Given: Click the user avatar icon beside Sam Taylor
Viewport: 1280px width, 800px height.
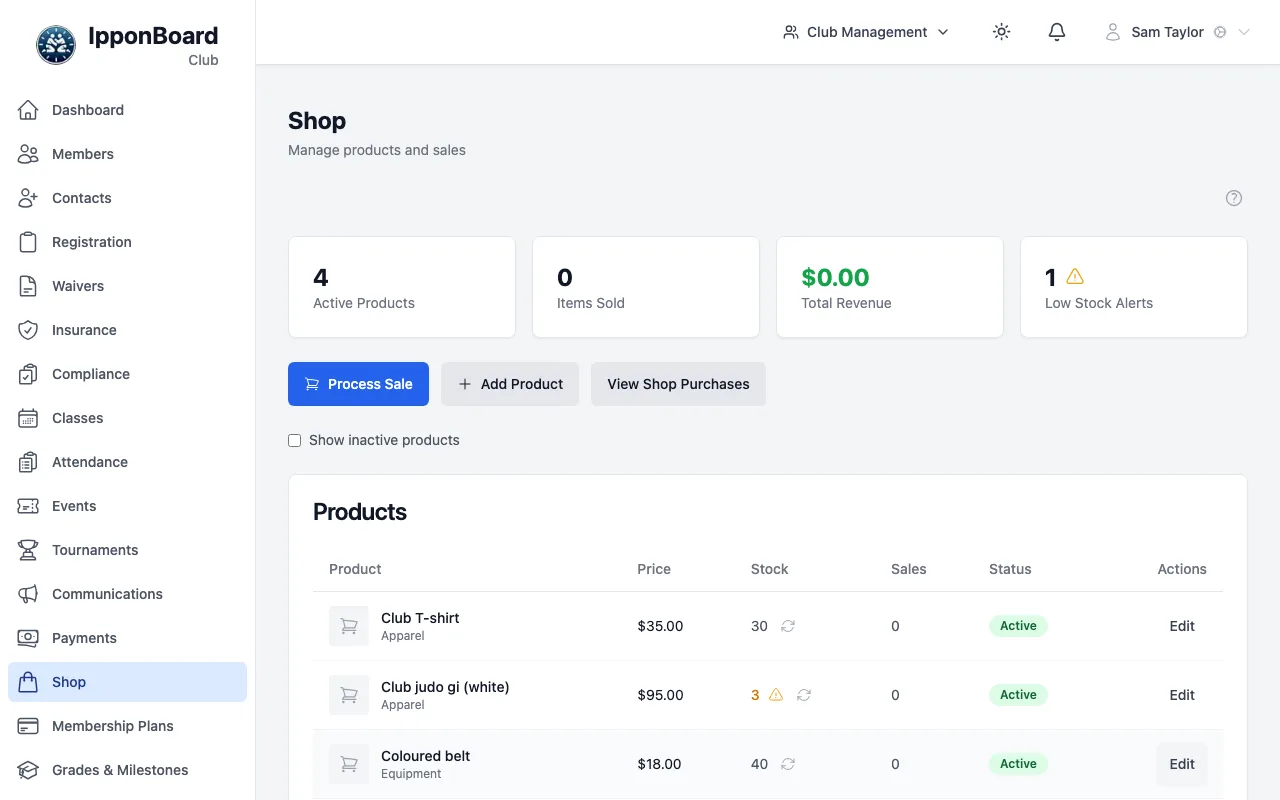Looking at the screenshot, I should click(x=1113, y=32).
